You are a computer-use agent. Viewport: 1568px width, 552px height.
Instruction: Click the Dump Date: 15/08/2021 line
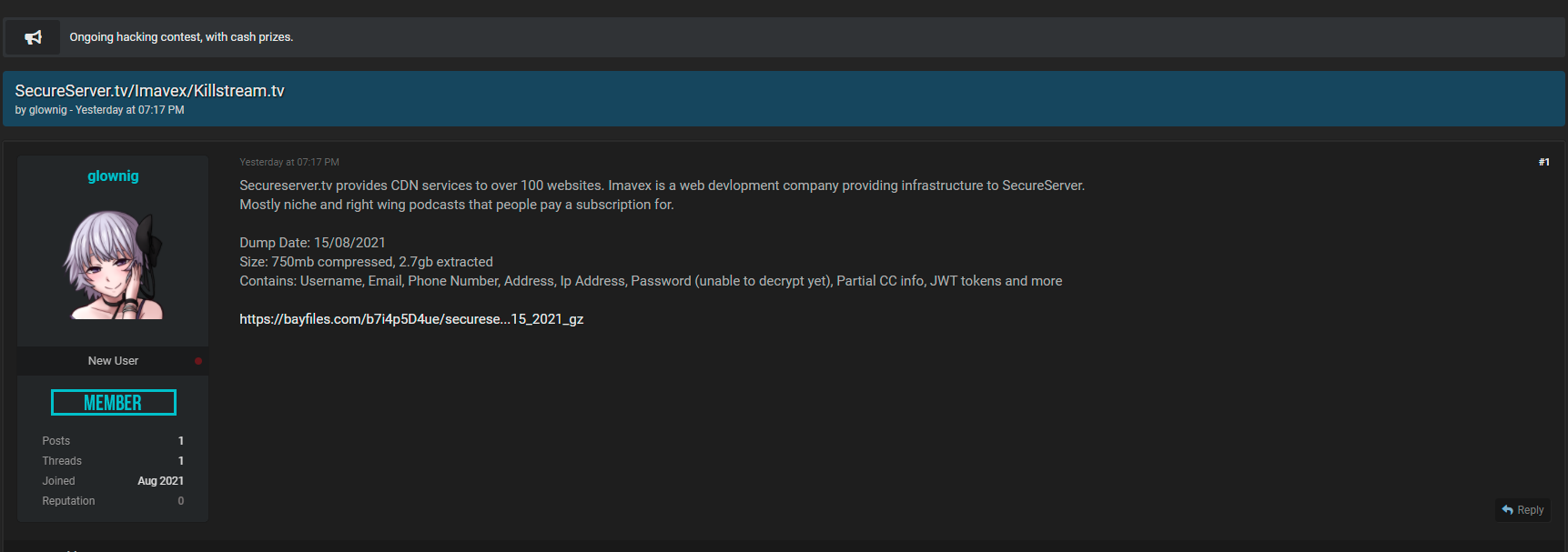(x=312, y=243)
